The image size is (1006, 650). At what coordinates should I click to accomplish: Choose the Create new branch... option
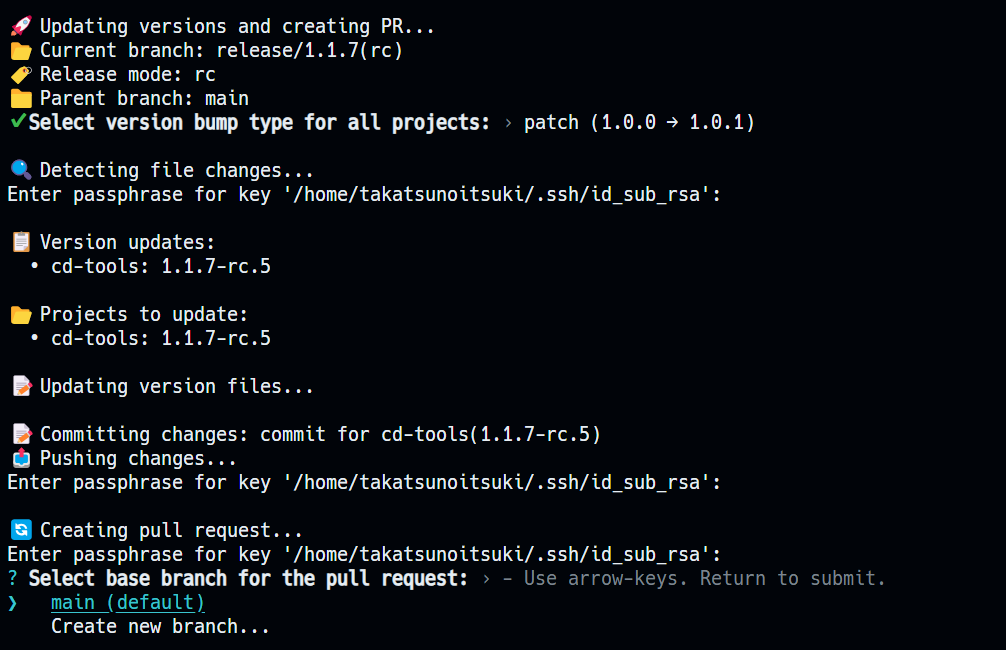[x=160, y=626]
